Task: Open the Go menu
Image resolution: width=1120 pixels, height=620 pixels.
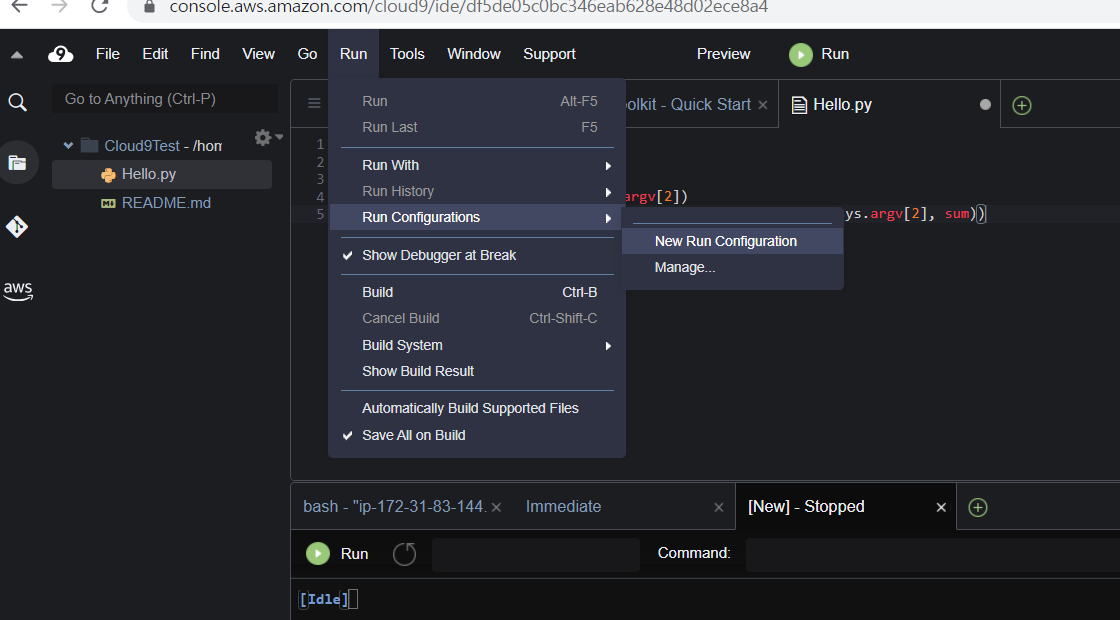Action: [x=307, y=54]
